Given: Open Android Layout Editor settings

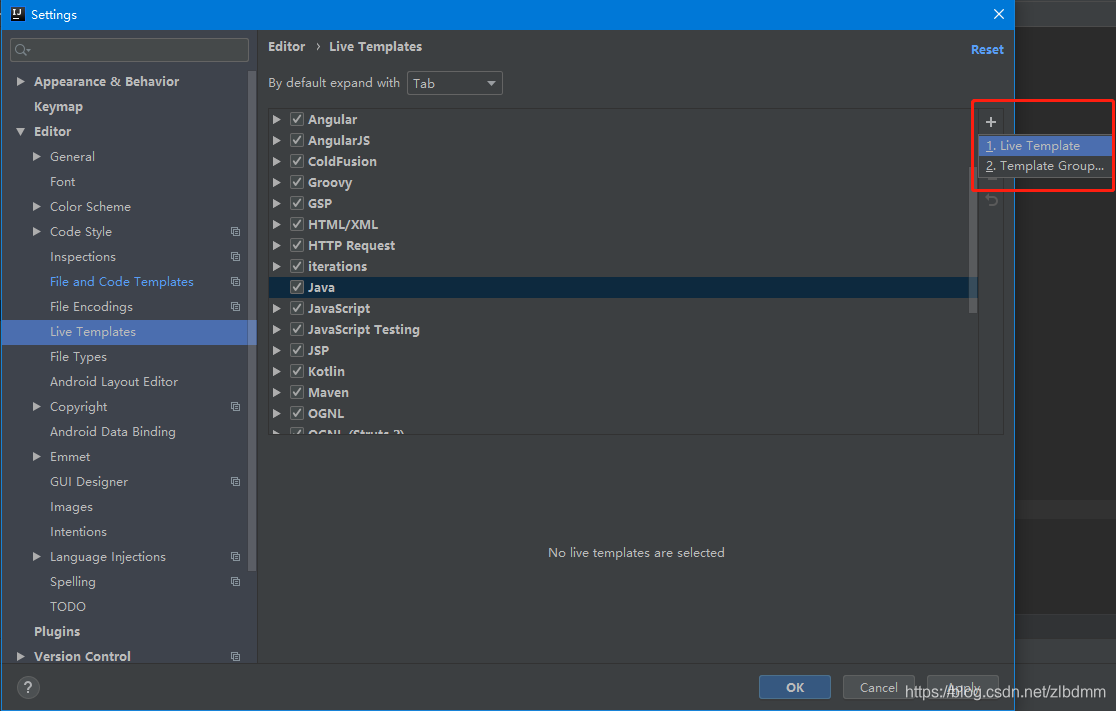Looking at the screenshot, I should pyautogui.click(x=114, y=381).
